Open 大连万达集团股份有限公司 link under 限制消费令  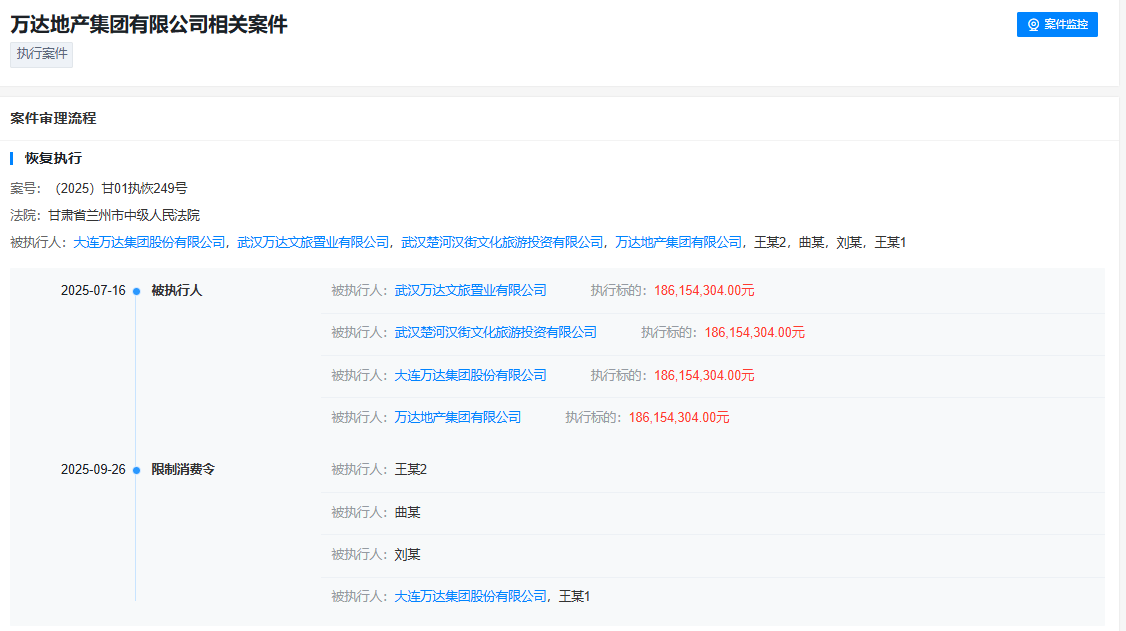(470, 596)
